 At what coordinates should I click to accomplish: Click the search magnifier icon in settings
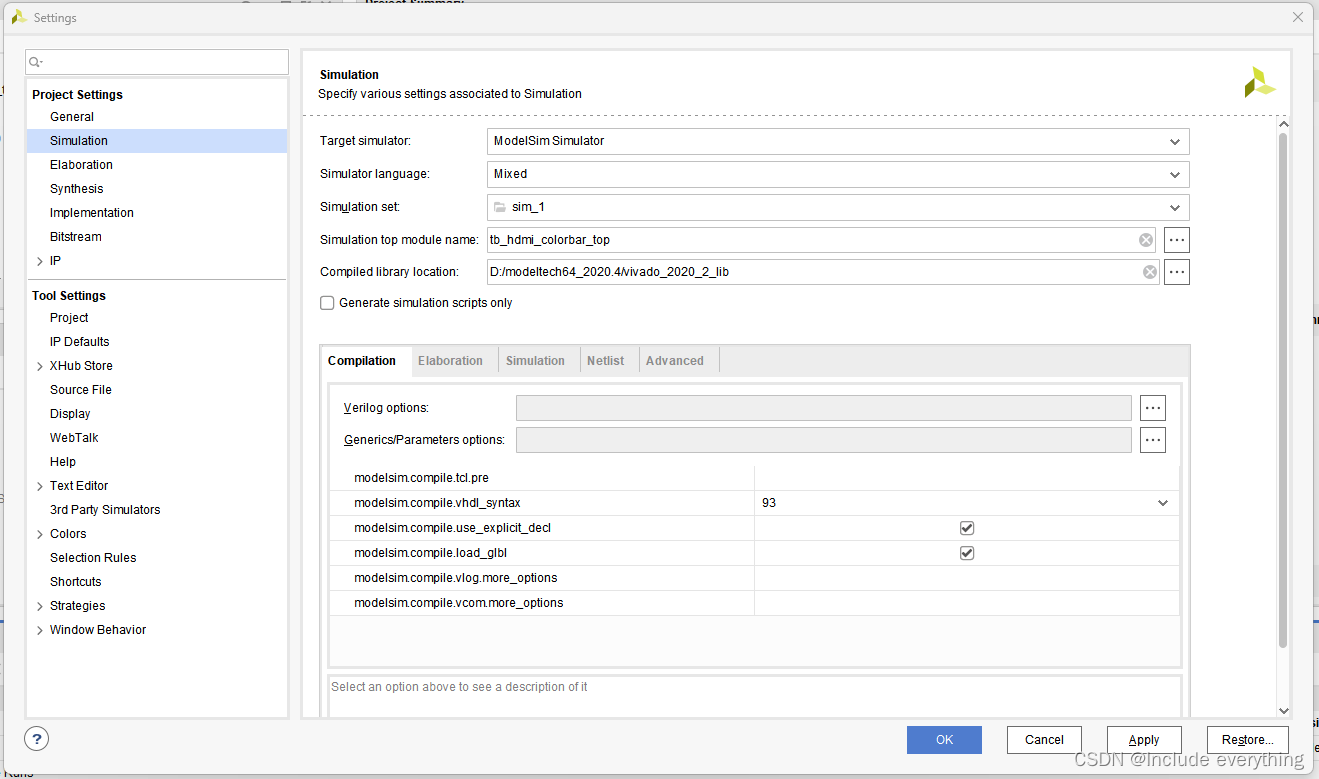point(36,62)
